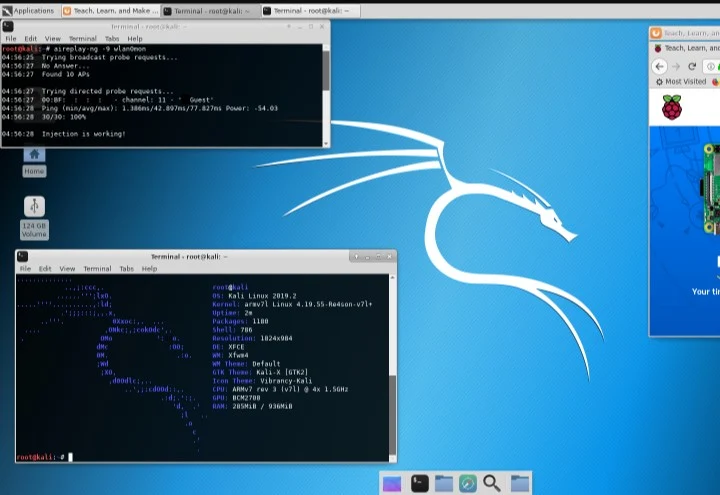Screen dimensions: 720x495
Task: Click the aireplay-ng terminal vertical scrollbar
Action: [326, 70]
